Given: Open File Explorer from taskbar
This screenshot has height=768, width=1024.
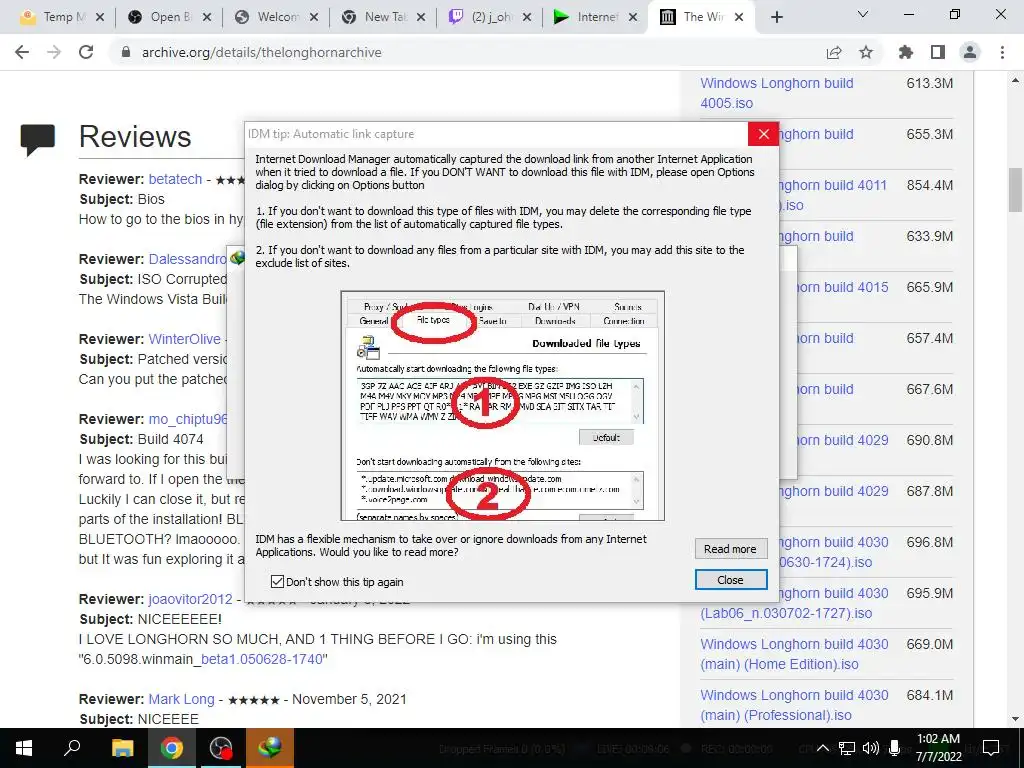Looking at the screenshot, I should 122,748.
